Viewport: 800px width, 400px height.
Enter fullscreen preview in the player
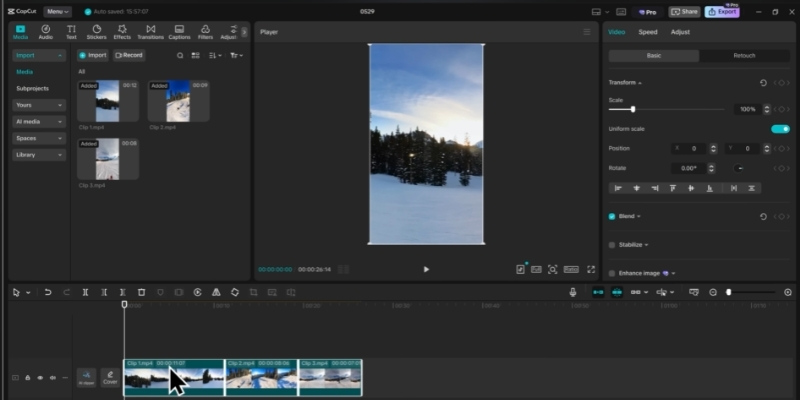pyautogui.click(x=590, y=269)
